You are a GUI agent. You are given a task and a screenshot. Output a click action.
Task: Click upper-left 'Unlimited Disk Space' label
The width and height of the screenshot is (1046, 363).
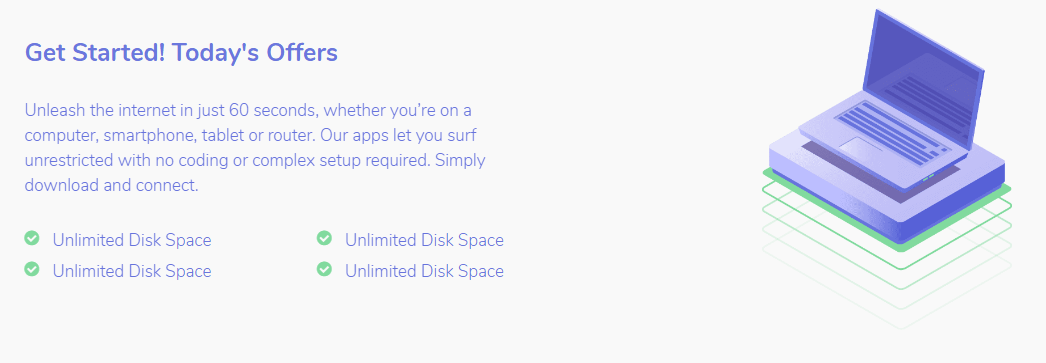[x=132, y=240]
